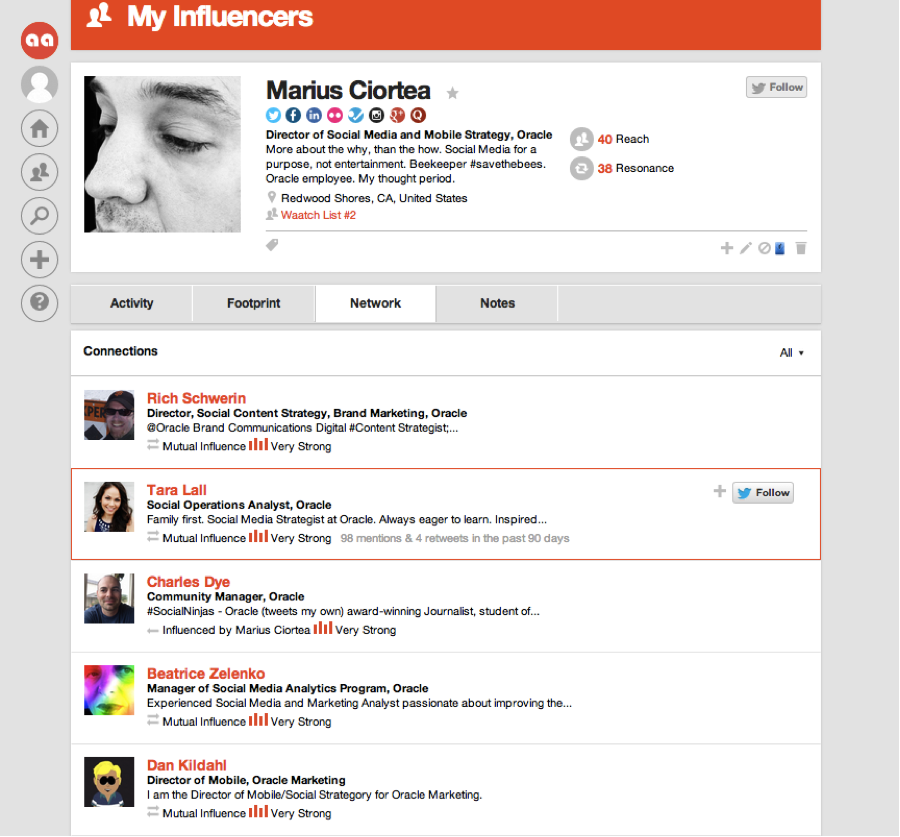
Task: Click the 'My Influencers' page title
Action: [x=220, y=16]
